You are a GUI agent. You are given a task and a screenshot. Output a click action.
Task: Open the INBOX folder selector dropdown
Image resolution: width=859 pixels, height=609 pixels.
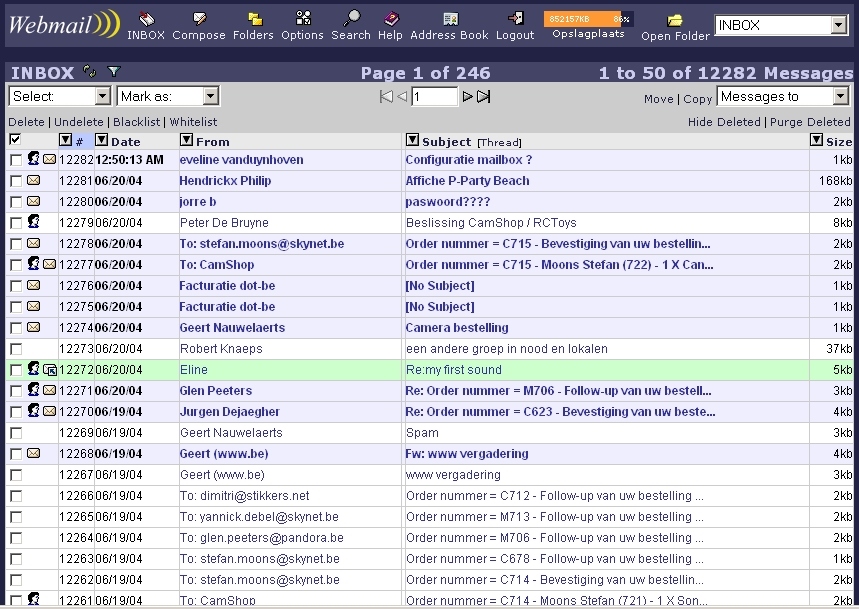tap(781, 26)
